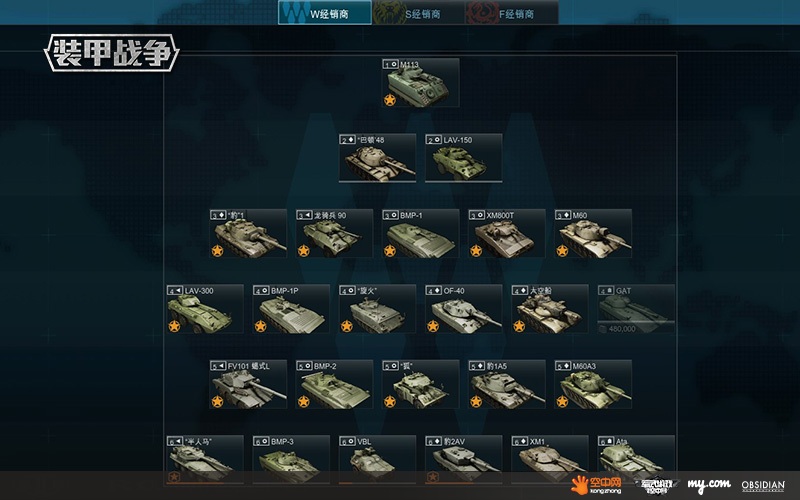Switch to the S经销商 tab

point(418,13)
